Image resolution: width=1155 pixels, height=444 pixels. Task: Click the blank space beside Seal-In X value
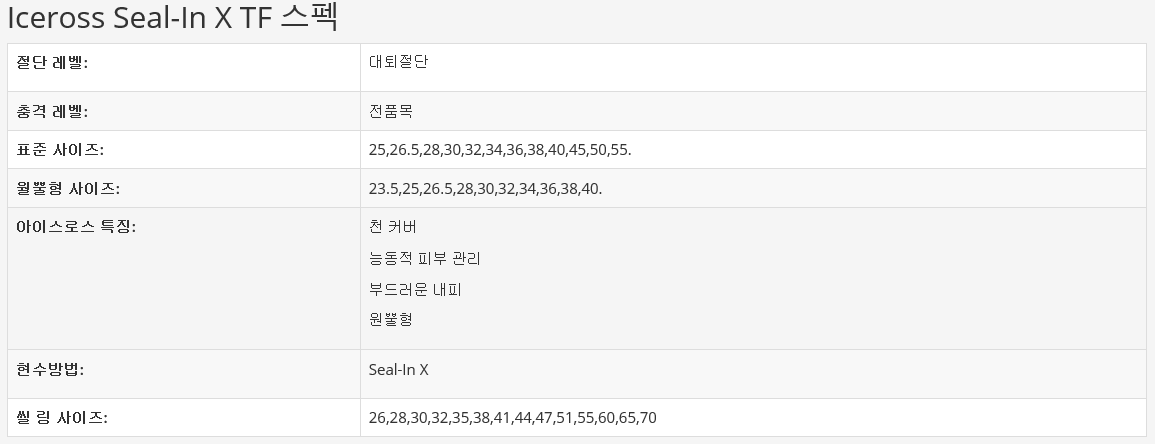pos(750,369)
